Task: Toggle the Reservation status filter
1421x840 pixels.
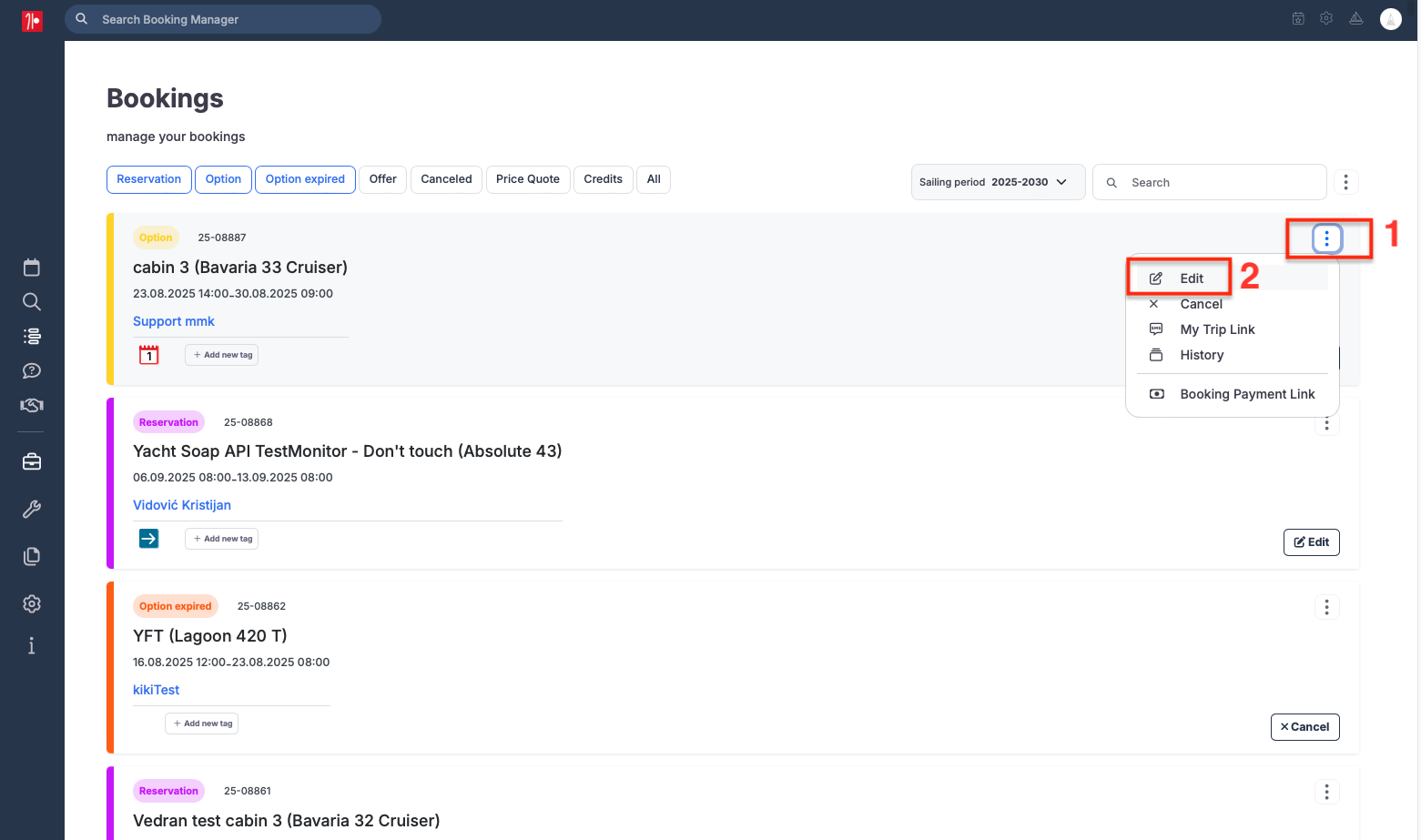Action: [149, 179]
